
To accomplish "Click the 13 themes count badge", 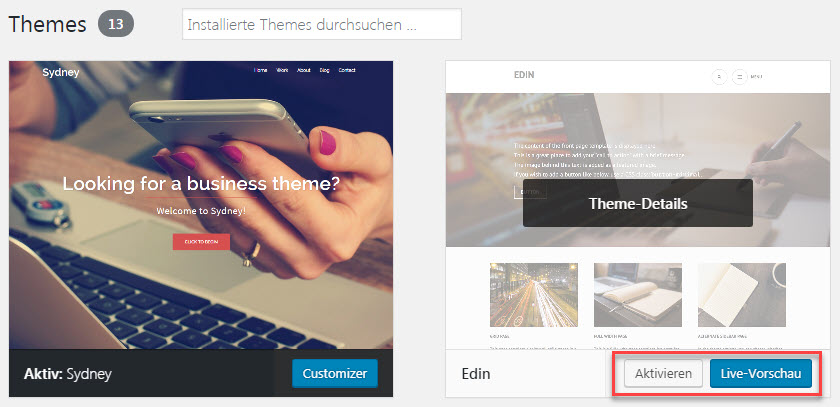I will 116,25.
